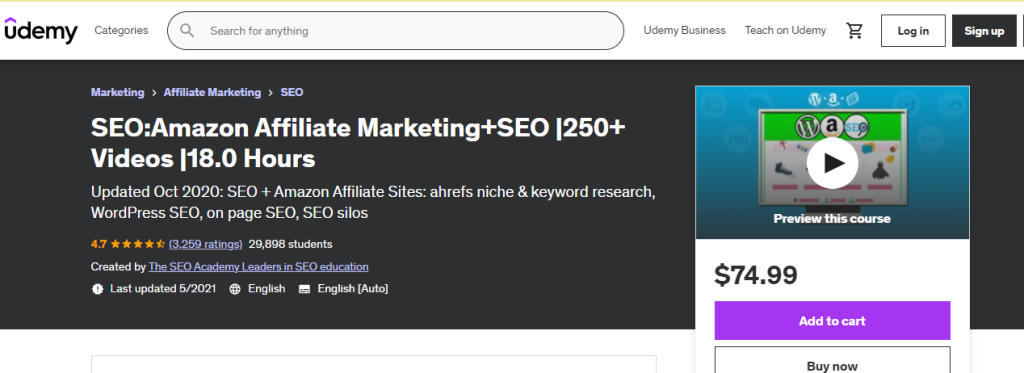Screen dimensions: 1024x373
Task: Open Udemy Business link
Action: click(x=684, y=30)
